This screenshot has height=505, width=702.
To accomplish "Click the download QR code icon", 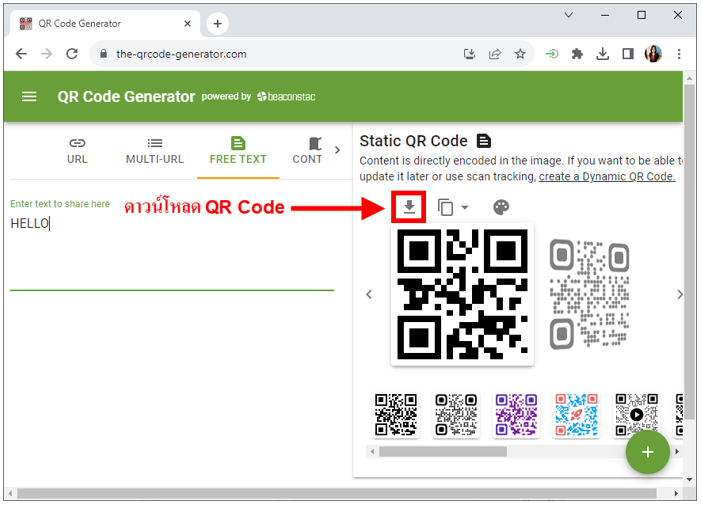I will tap(409, 207).
